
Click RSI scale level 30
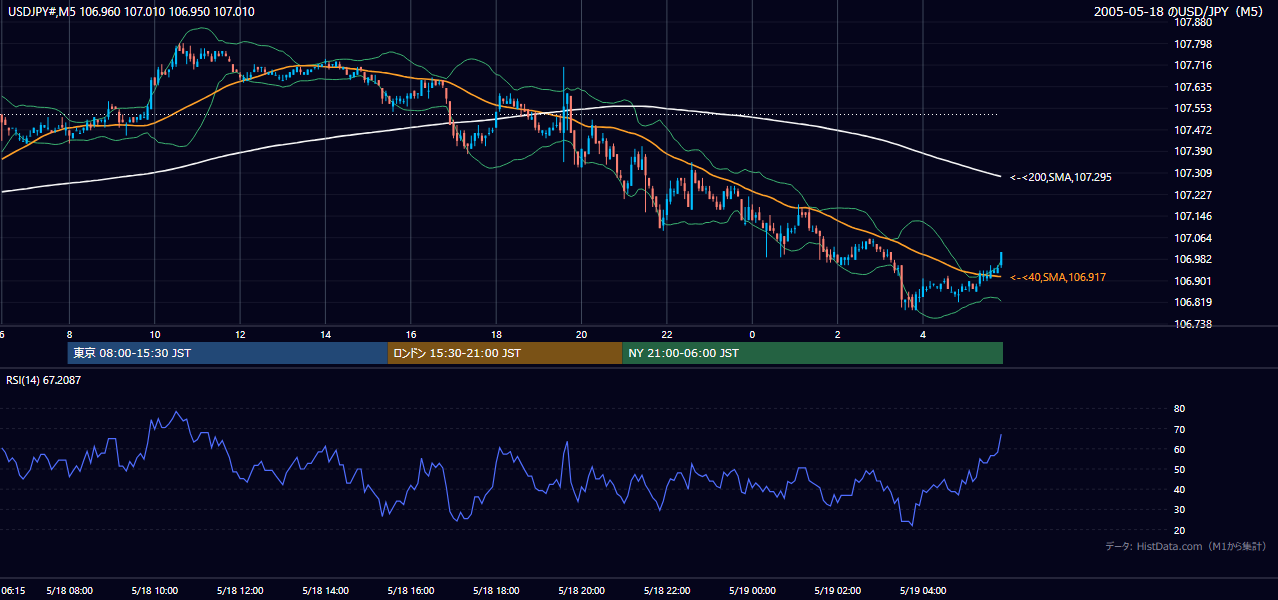point(1179,509)
